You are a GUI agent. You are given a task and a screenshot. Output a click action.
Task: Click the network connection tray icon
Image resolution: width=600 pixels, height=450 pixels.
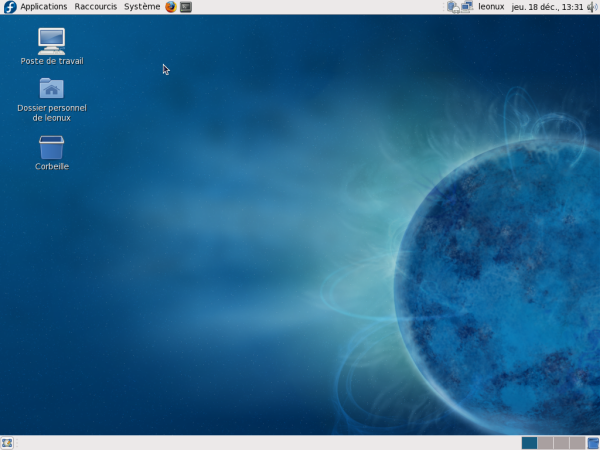point(467,7)
